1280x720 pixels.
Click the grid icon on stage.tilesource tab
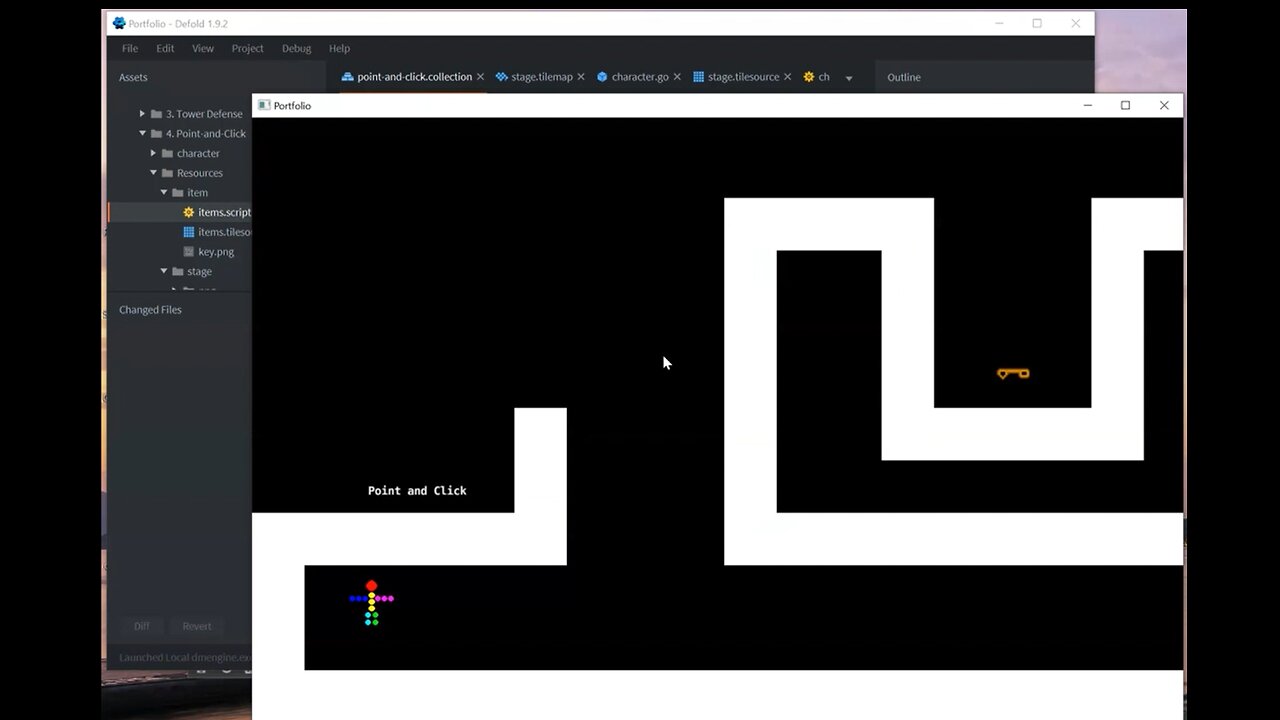698,77
